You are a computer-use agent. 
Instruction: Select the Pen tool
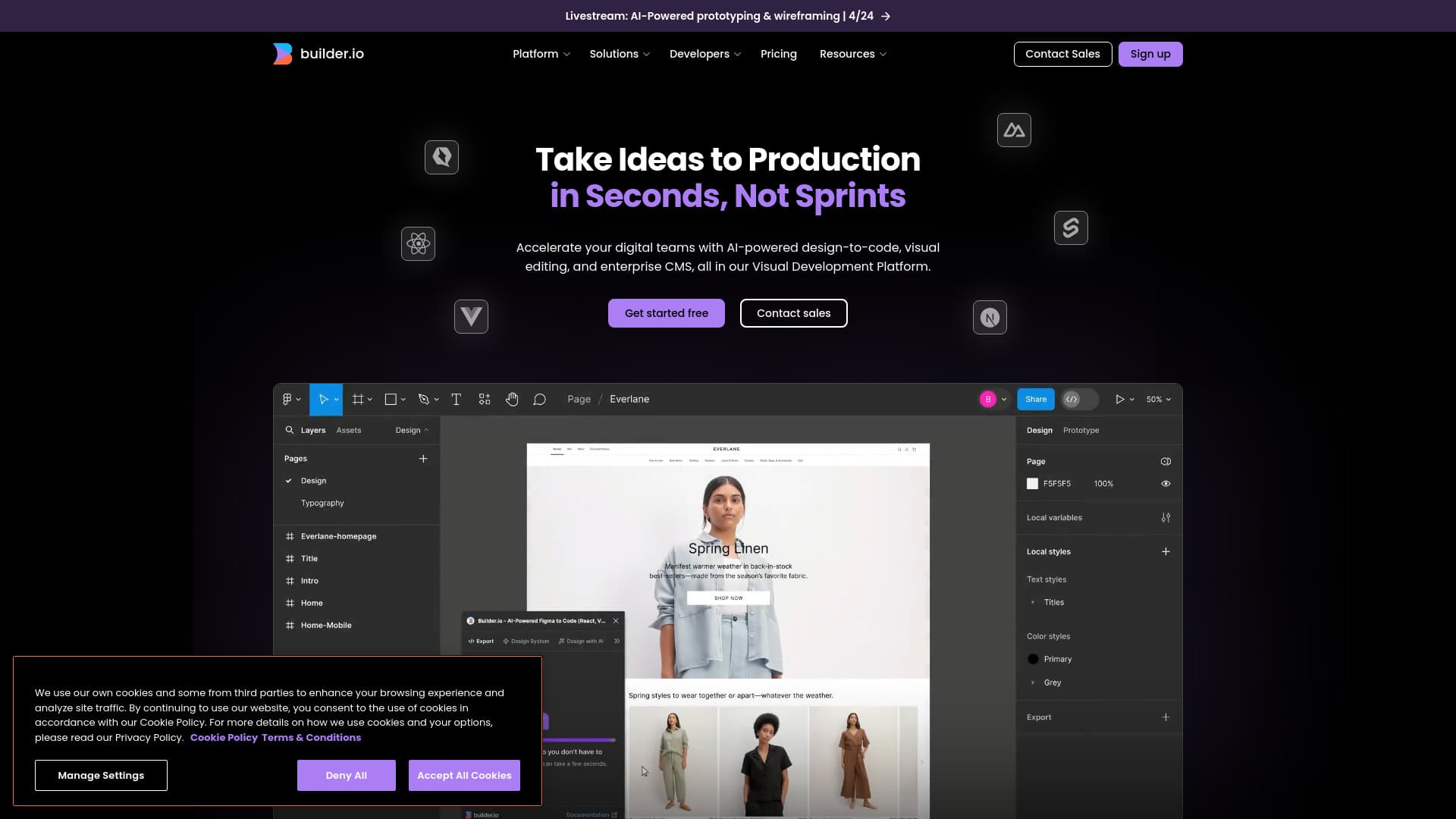pos(423,399)
